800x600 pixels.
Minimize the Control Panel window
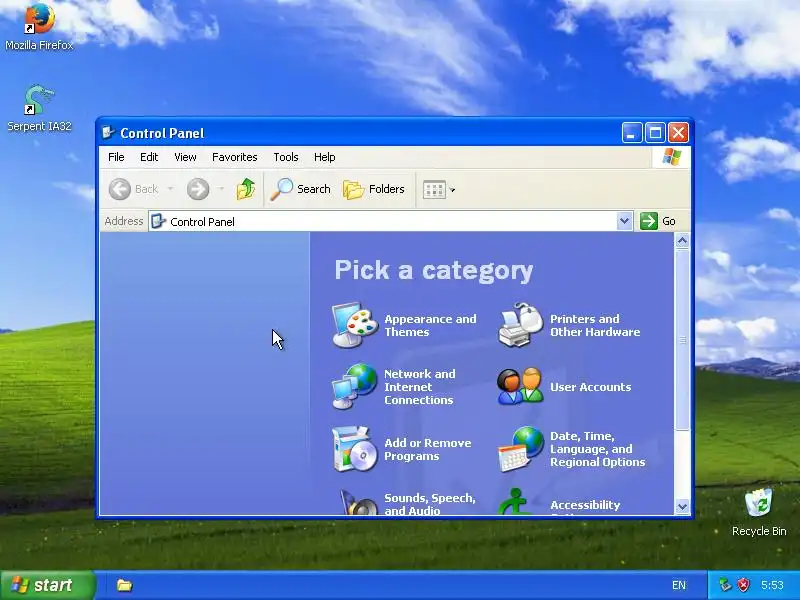632,133
